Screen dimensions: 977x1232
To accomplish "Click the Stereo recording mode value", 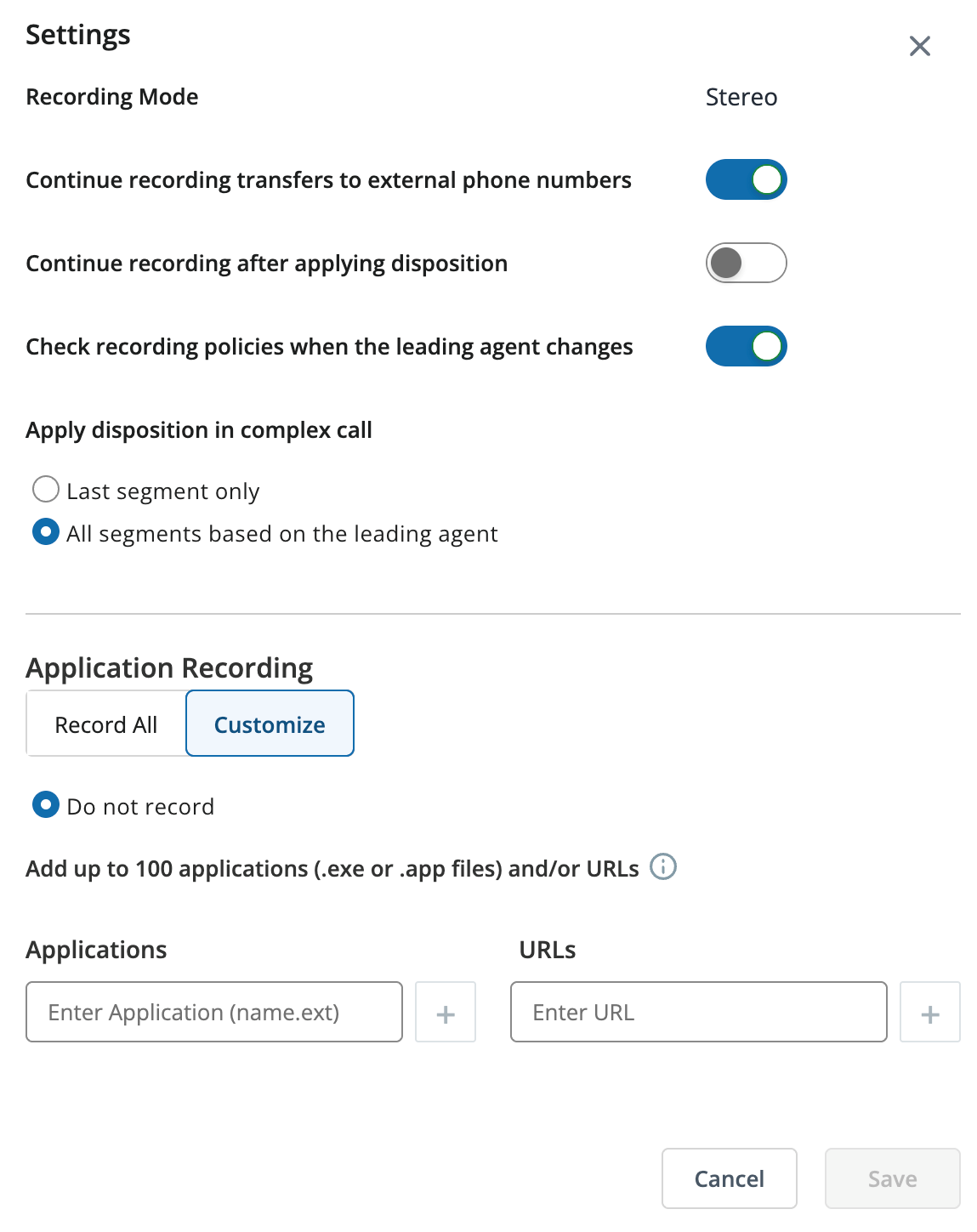I will coord(741,97).
